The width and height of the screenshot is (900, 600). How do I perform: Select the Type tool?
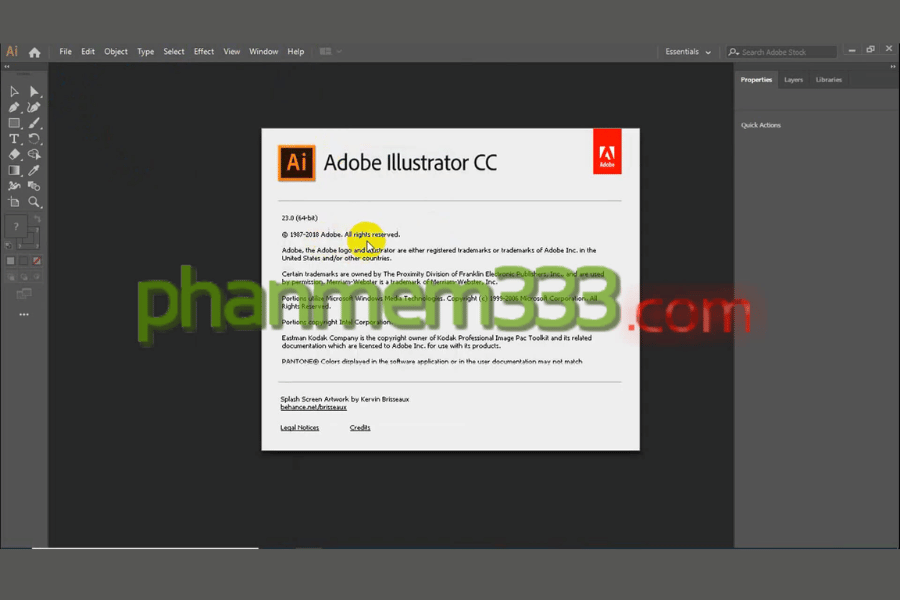(x=14, y=139)
